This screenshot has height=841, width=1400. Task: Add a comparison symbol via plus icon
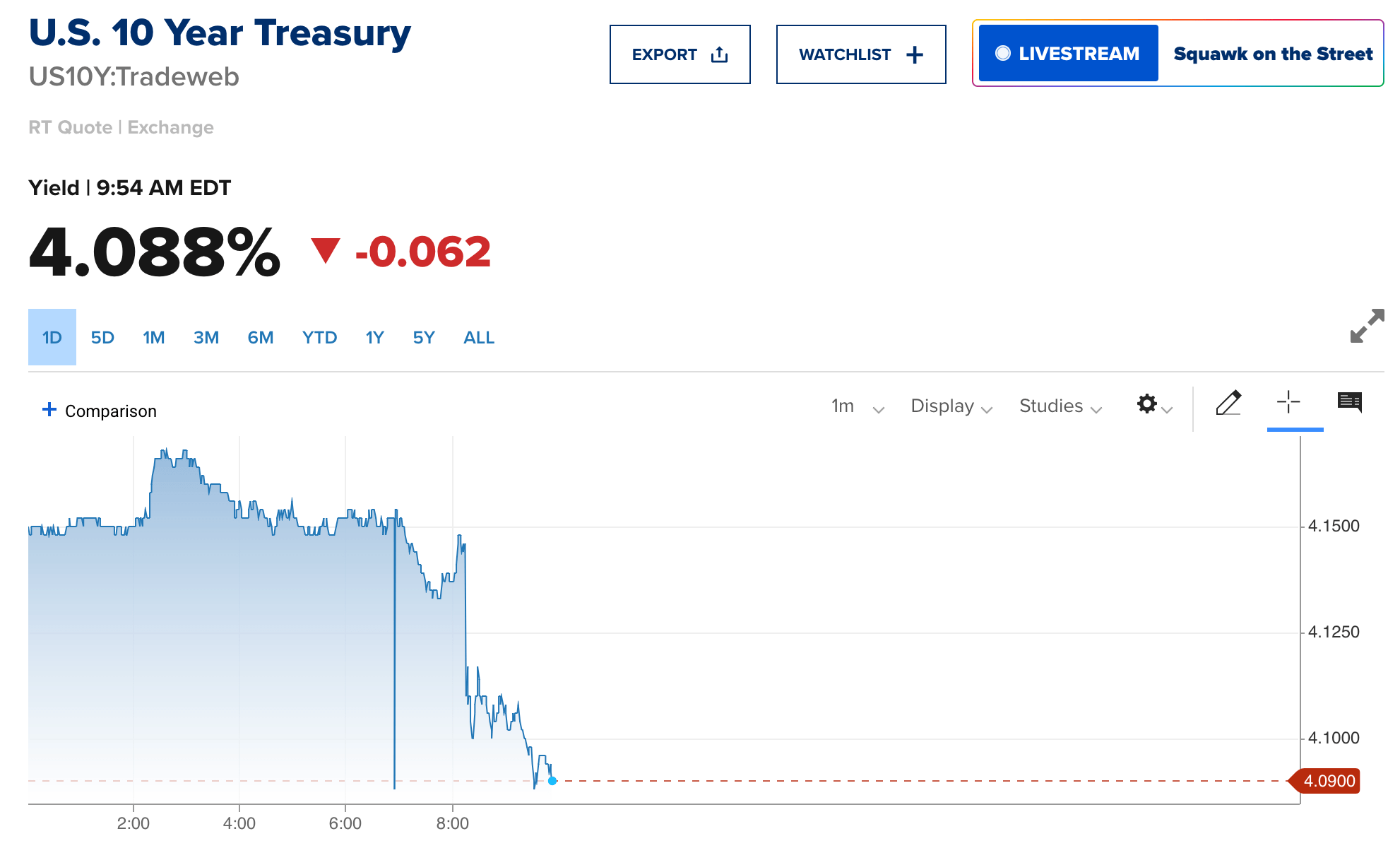(49, 409)
